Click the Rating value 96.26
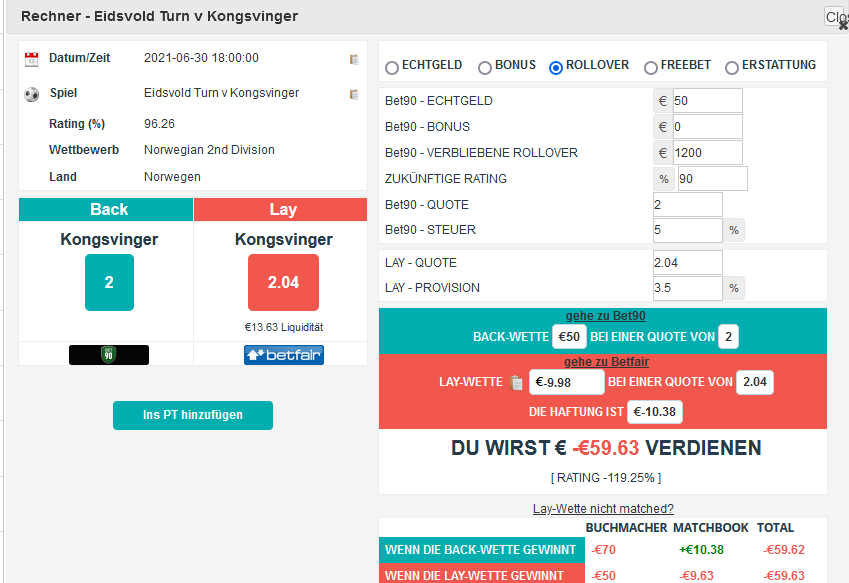Image resolution: width=849 pixels, height=583 pixels. (159, 124)
